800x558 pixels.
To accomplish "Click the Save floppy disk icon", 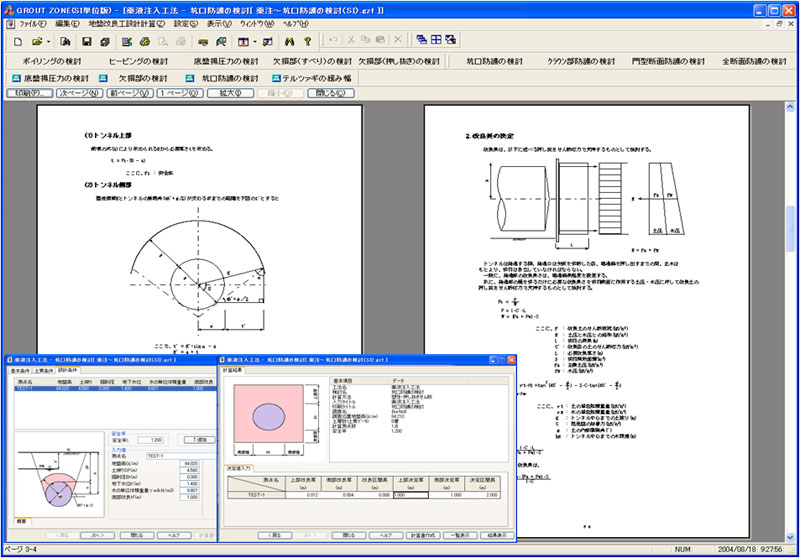I will pyautogui.click(x=87, y=41).
